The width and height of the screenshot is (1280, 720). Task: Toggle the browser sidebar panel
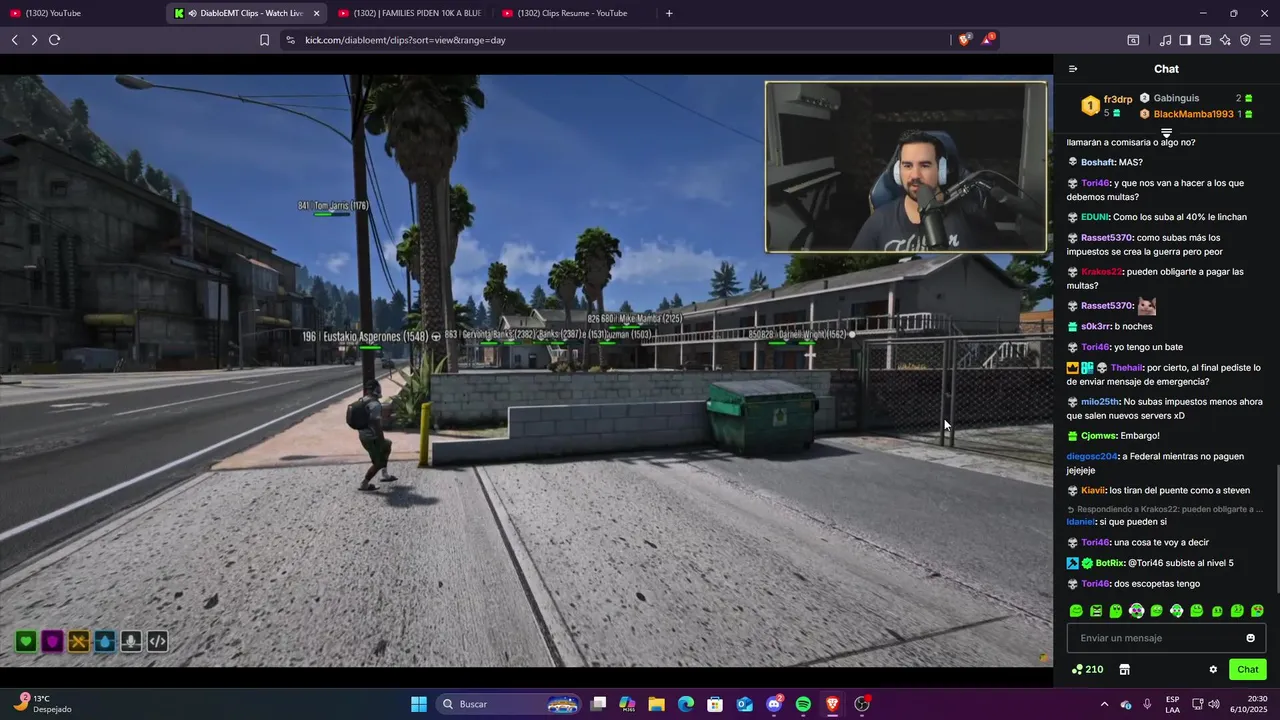pos(1185,40)
